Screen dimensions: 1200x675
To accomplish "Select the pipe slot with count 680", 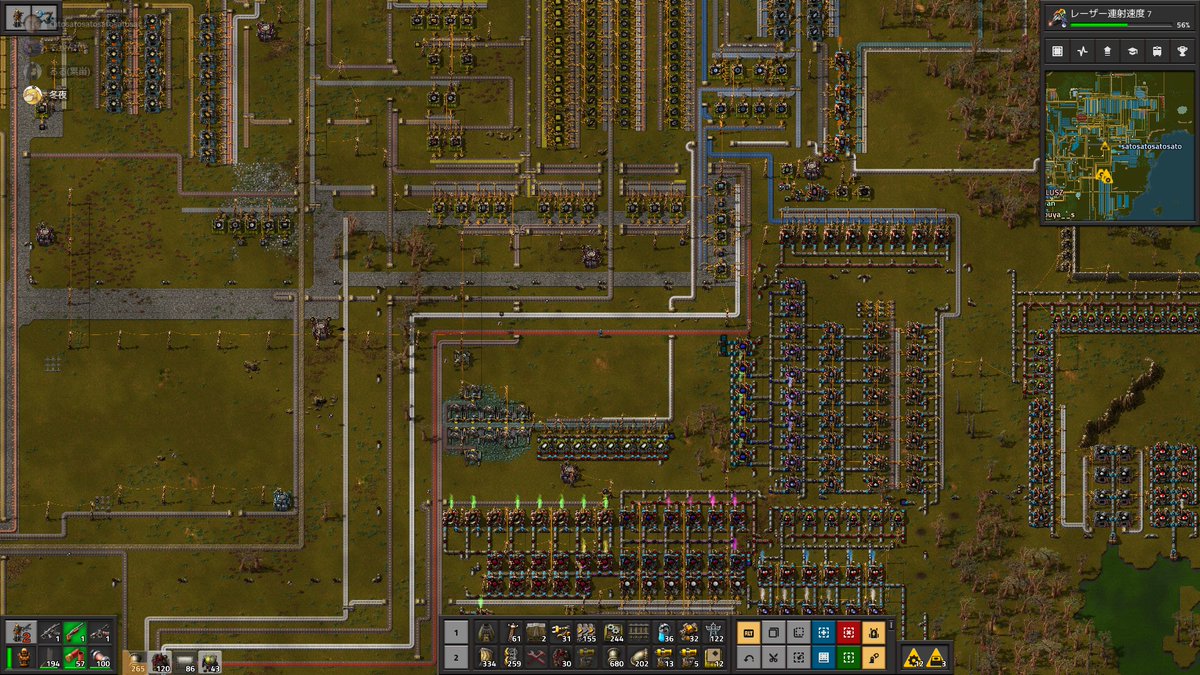I will (x=613, y=657).
